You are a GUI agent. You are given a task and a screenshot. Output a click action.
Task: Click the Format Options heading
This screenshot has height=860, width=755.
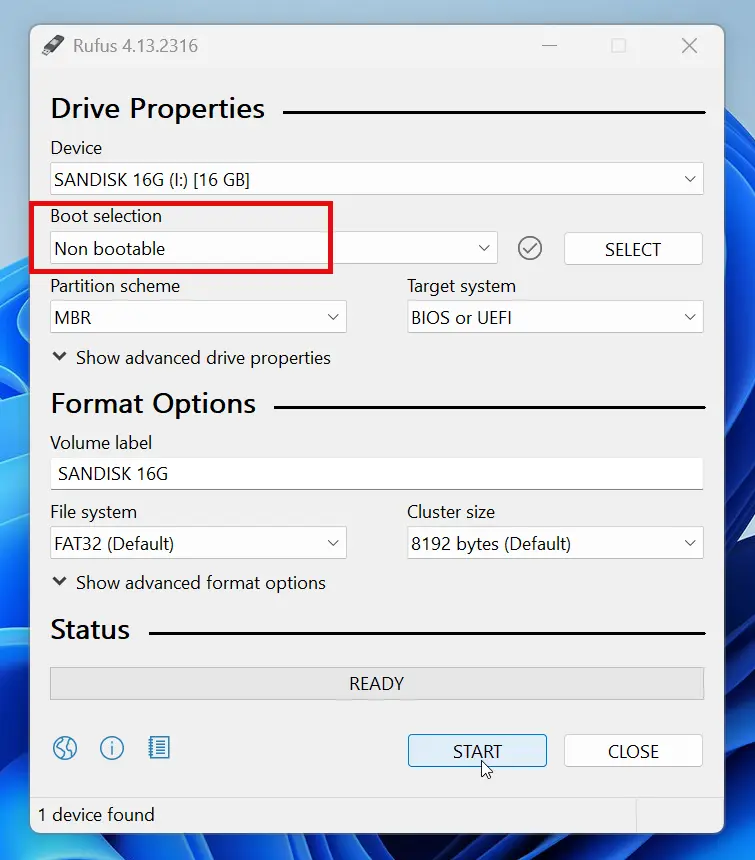154,404
